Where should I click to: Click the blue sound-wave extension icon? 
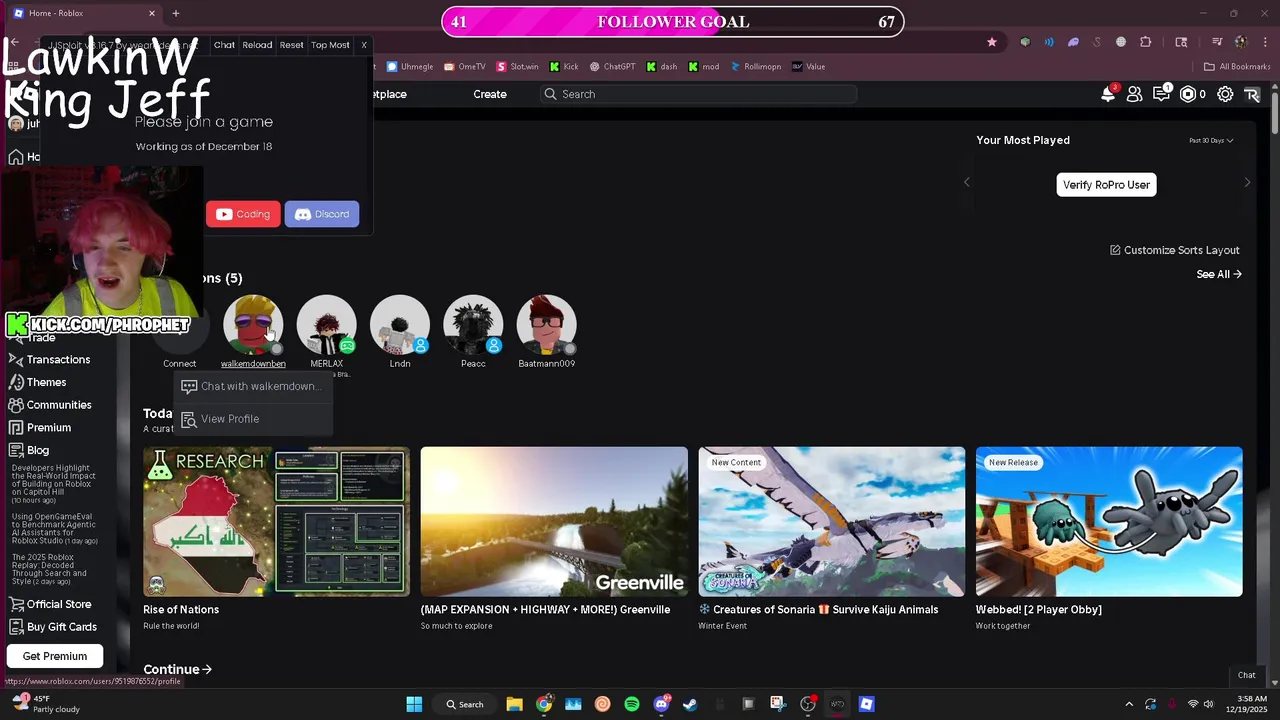[x=1049, y=42]
